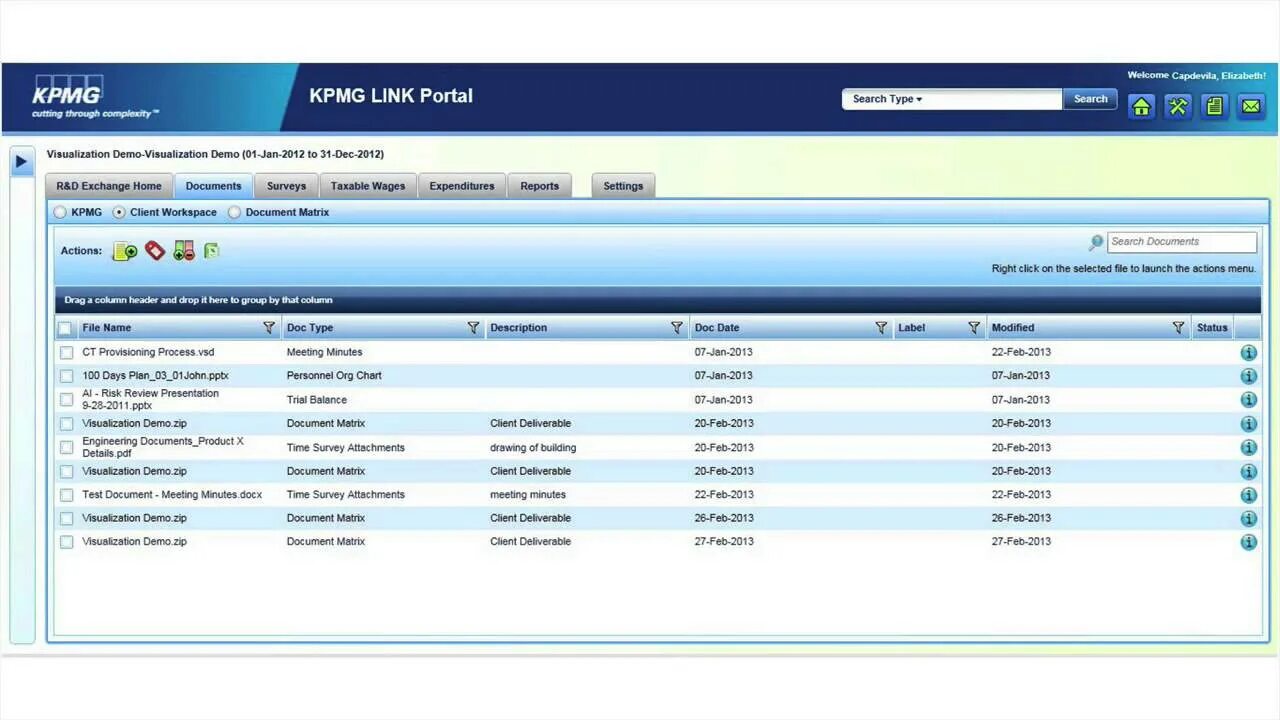Open the Doc Date column filter

tap(881, 328)
